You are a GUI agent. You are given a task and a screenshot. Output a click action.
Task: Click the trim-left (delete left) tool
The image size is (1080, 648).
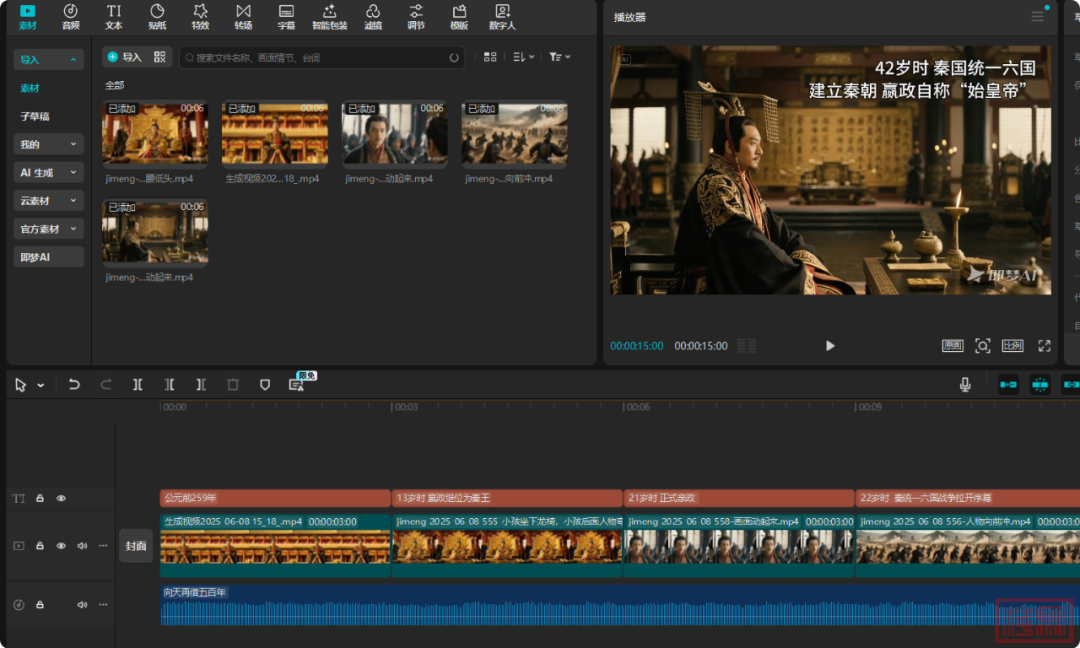point(169,384)
